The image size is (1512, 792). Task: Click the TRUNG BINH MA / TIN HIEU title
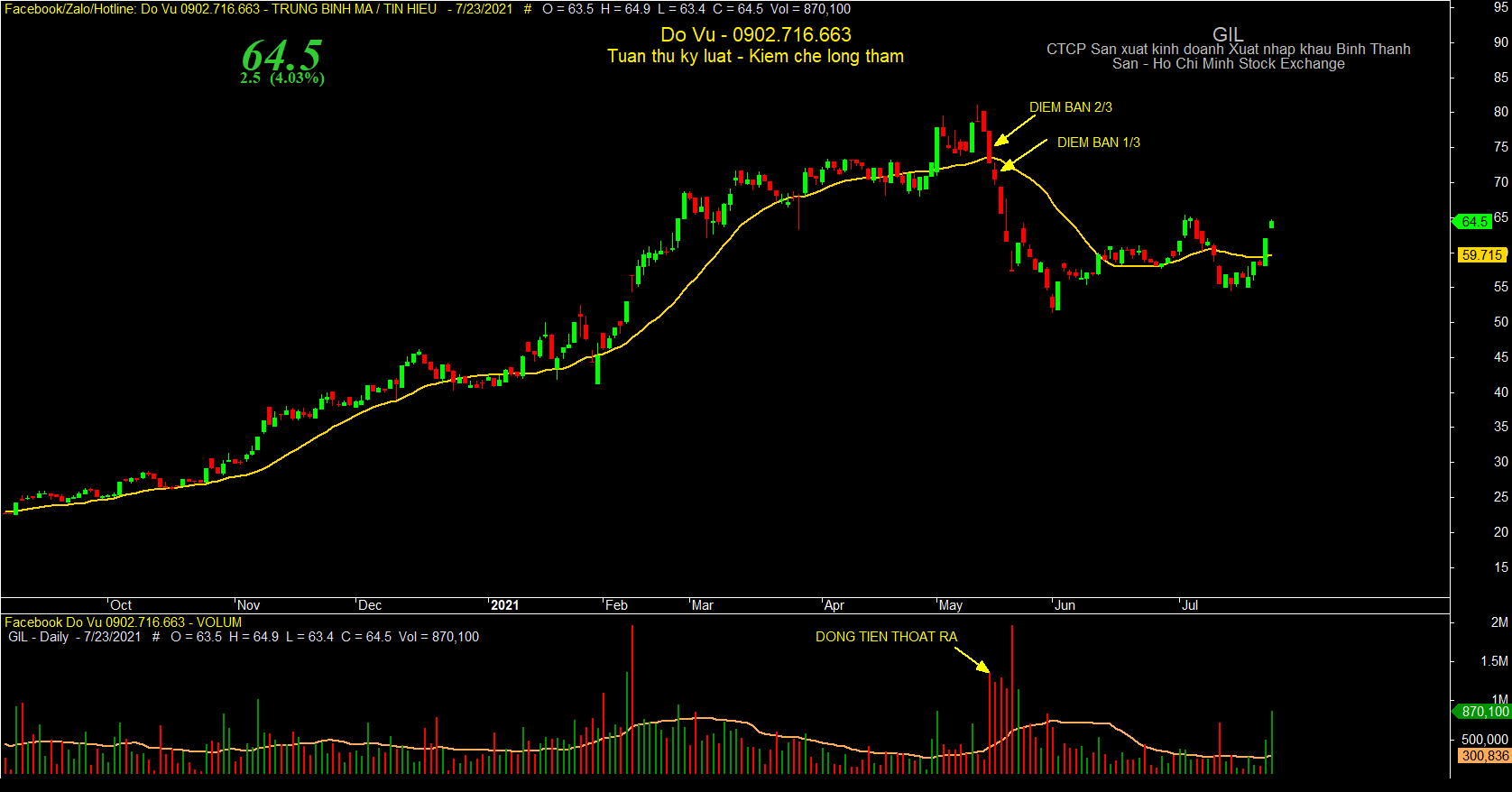pyautogui.click(x=354, y=9)
